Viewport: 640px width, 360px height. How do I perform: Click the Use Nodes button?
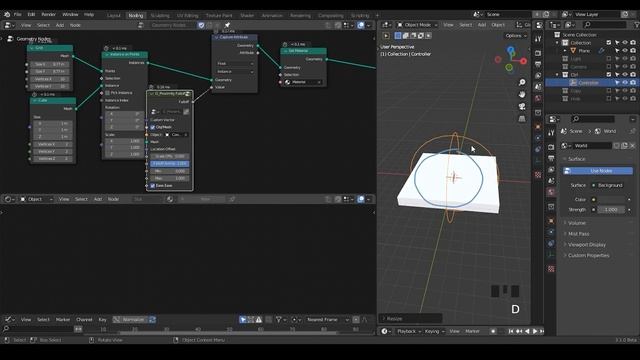pos(598,171)
